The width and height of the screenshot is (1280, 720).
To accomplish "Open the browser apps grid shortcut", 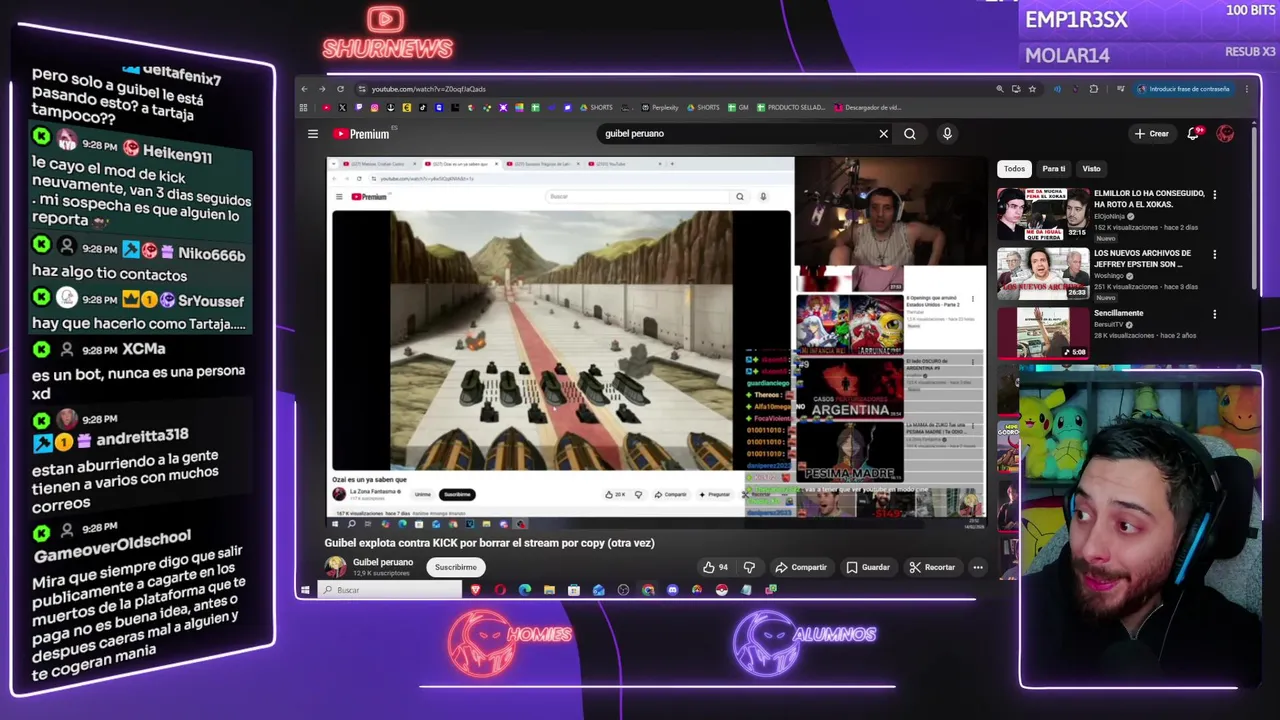I will pos(304,108).
